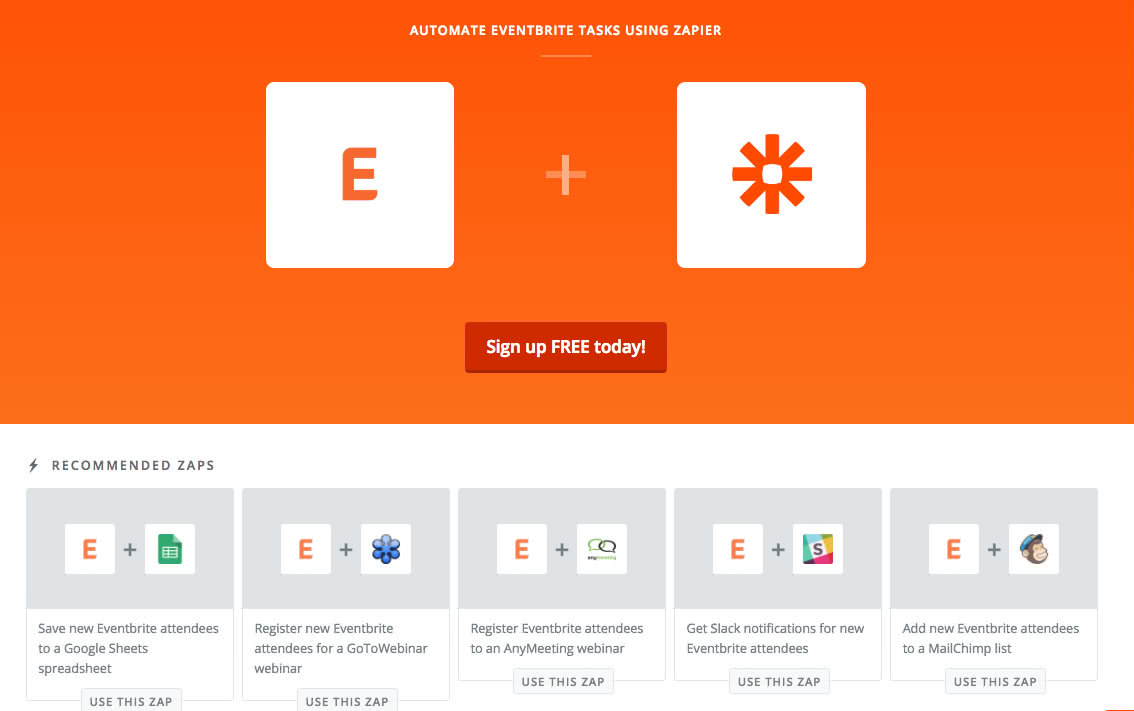Open the AnyMeeting webinar zap description link

pyautogui.click(x=557, y=638)
